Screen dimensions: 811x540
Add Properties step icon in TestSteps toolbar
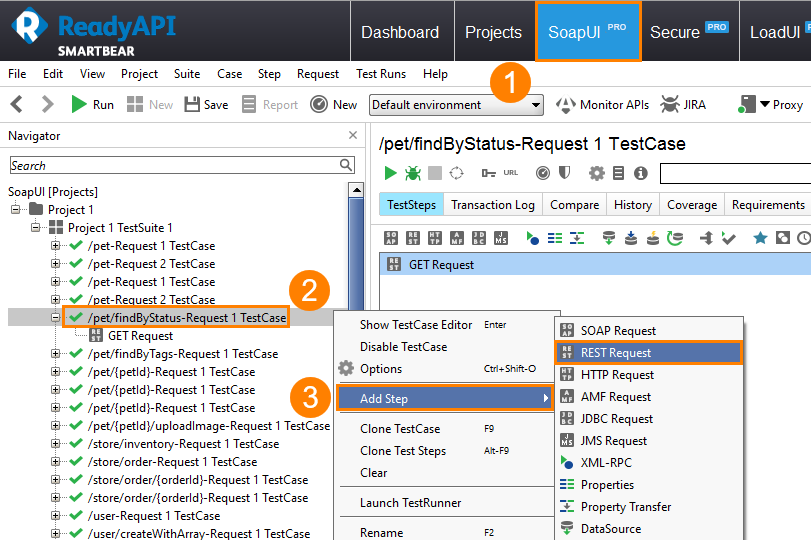(555, 238)
